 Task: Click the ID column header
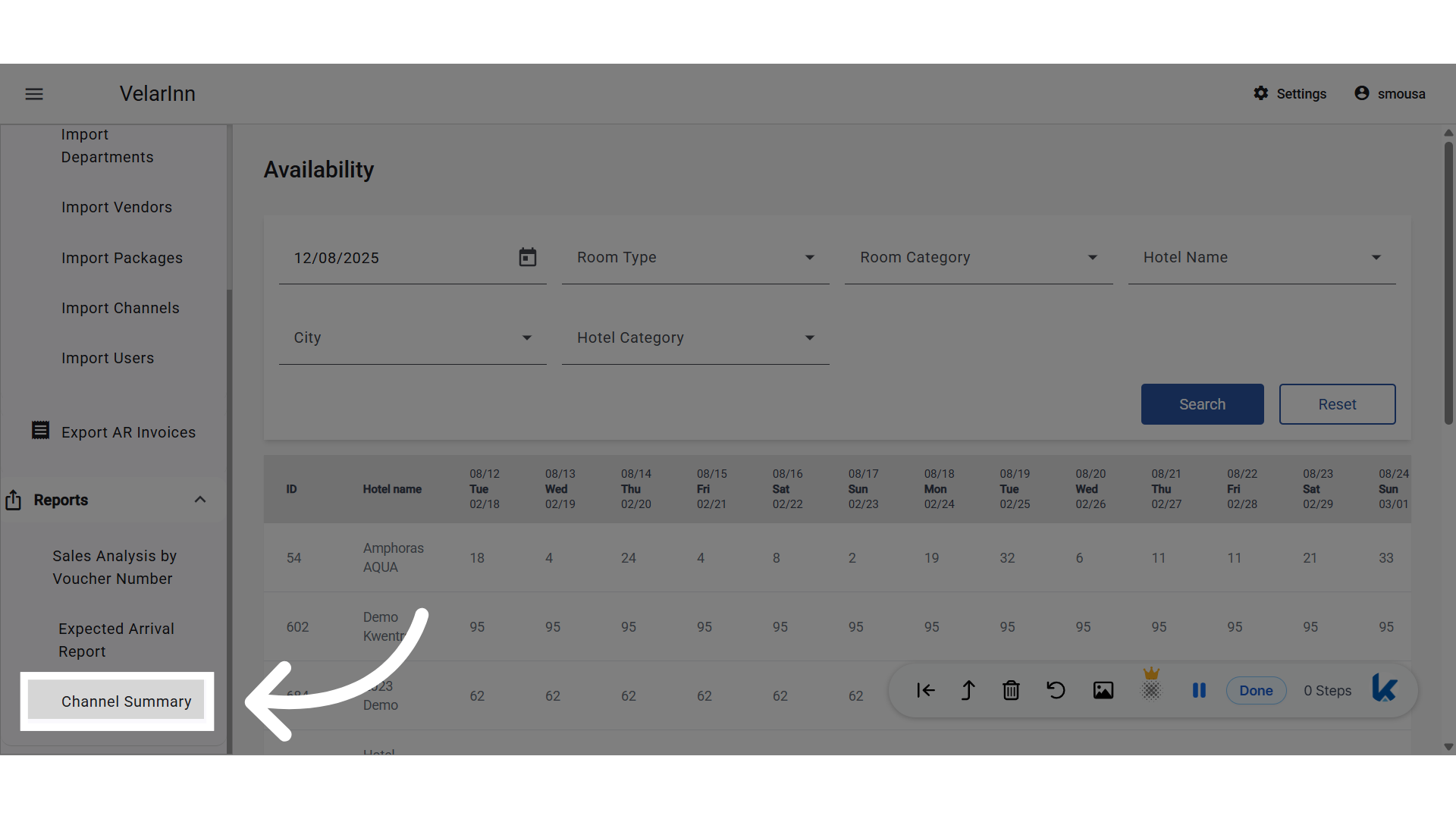pos(291,489)
